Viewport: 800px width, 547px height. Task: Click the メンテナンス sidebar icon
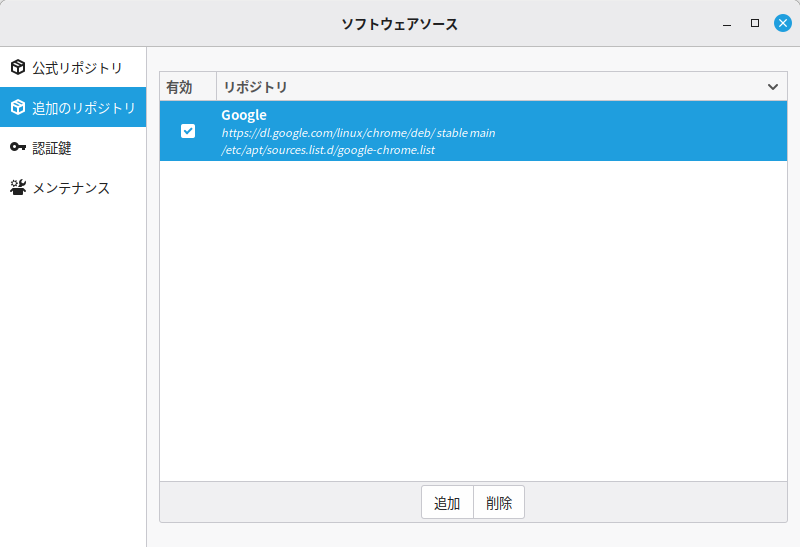18,188
